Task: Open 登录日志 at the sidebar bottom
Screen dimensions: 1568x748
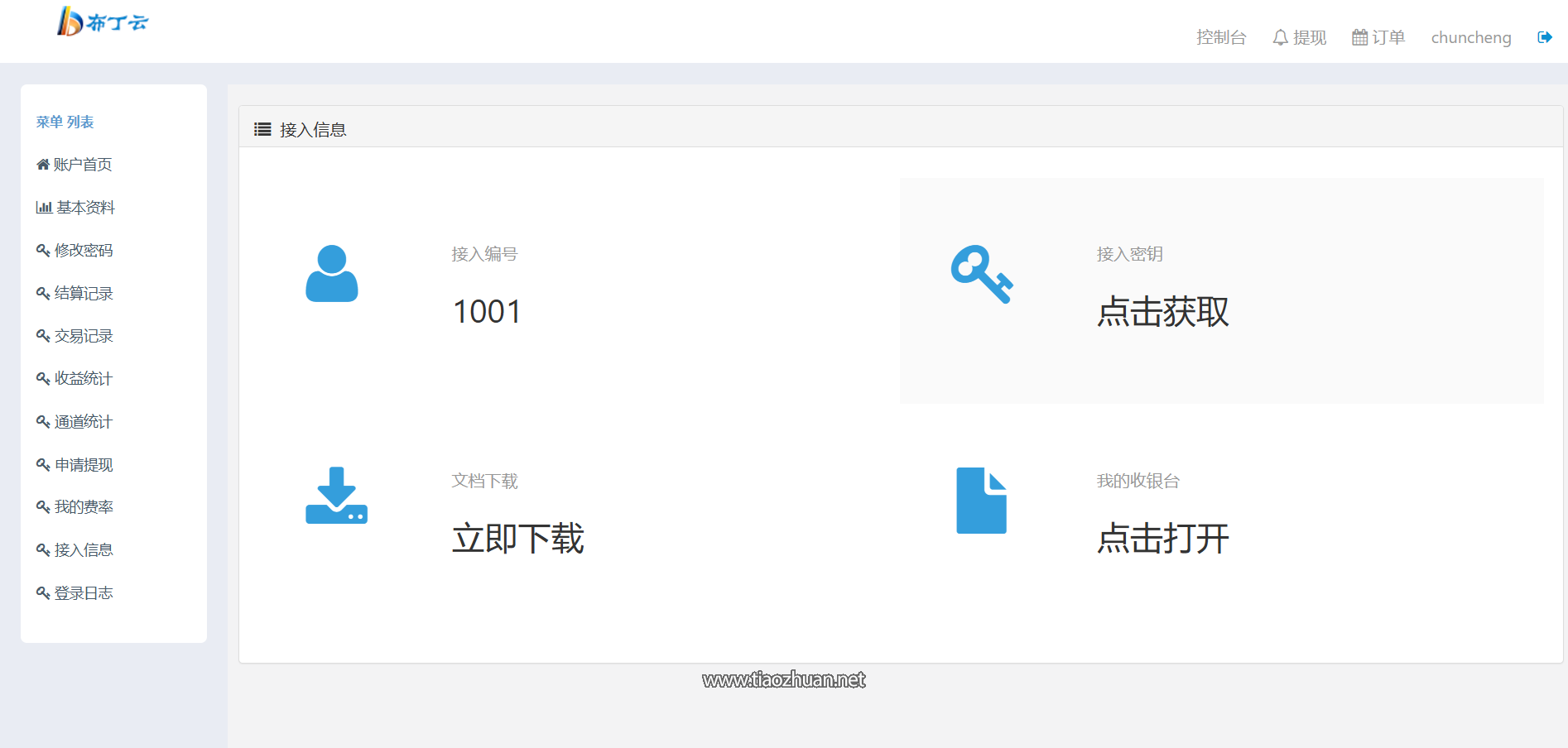Action: [x=83, y=592]
